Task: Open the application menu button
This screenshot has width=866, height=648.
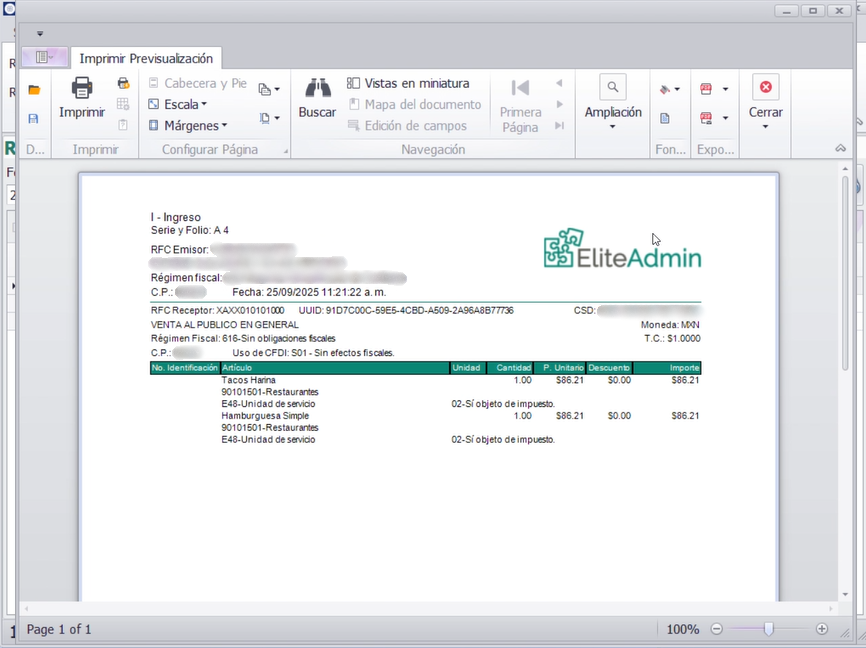Action: (x=51, y=58)
